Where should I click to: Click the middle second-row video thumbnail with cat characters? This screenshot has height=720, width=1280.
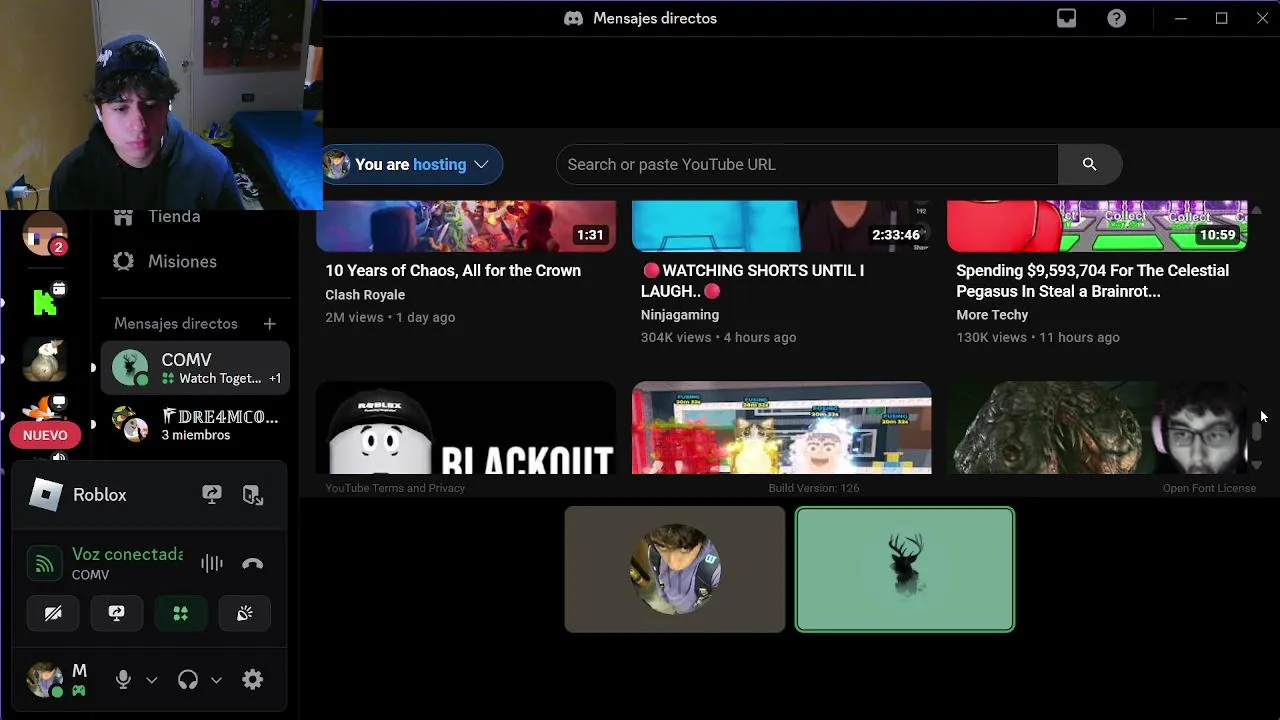coord(782,428)
